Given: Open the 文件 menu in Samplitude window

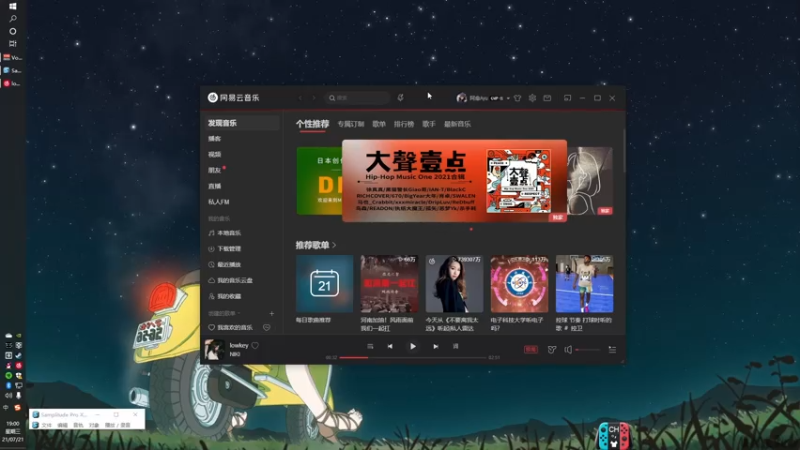Looking at the screenshot, I should 46,425.
